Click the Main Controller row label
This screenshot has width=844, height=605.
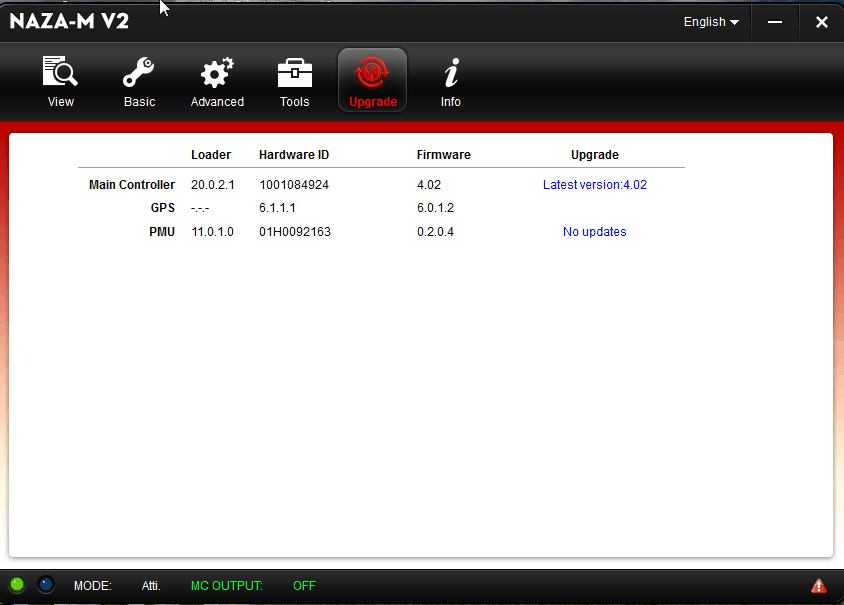coord(132,185)
